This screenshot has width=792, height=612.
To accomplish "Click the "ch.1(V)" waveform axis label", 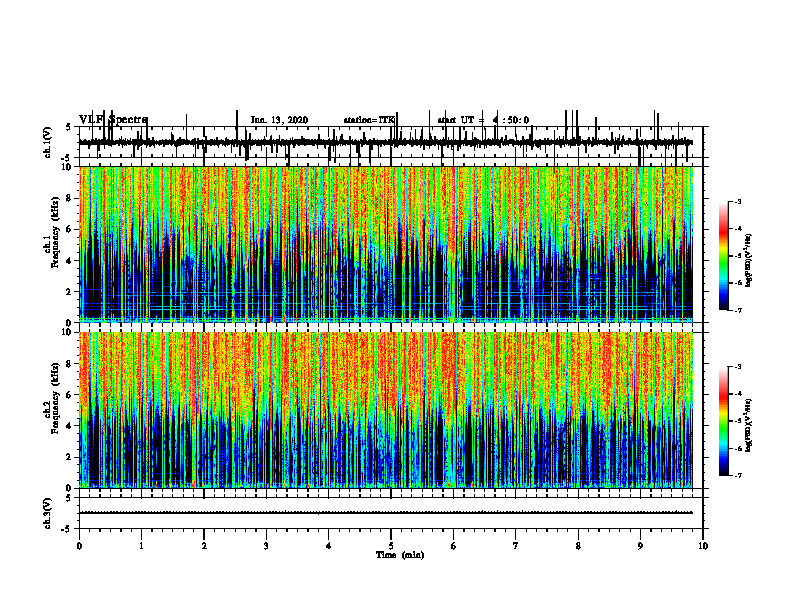I will (x=48, y=142).
